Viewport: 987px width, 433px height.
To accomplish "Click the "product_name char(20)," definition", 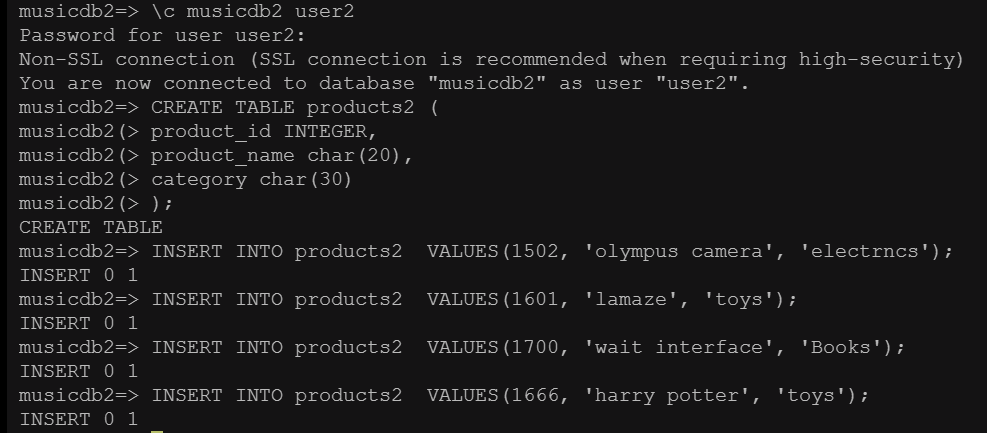I will coord(282,156).
